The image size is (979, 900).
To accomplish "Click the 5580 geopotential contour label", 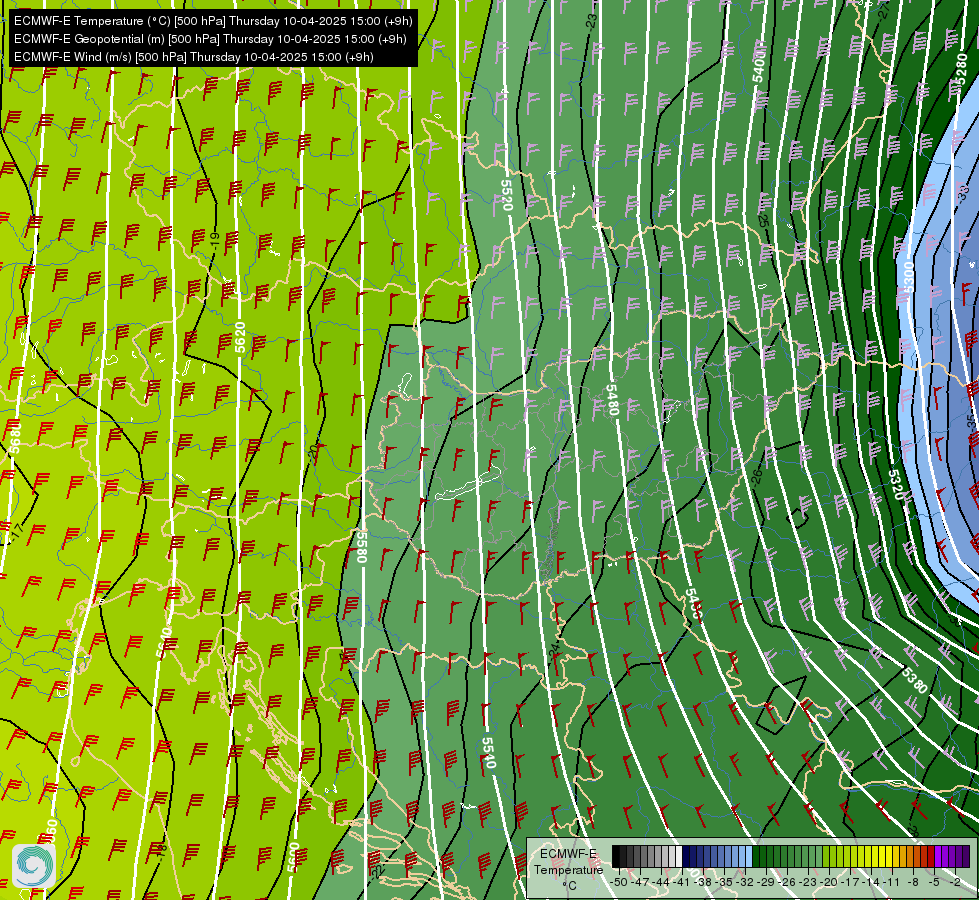I will [361, 546].
